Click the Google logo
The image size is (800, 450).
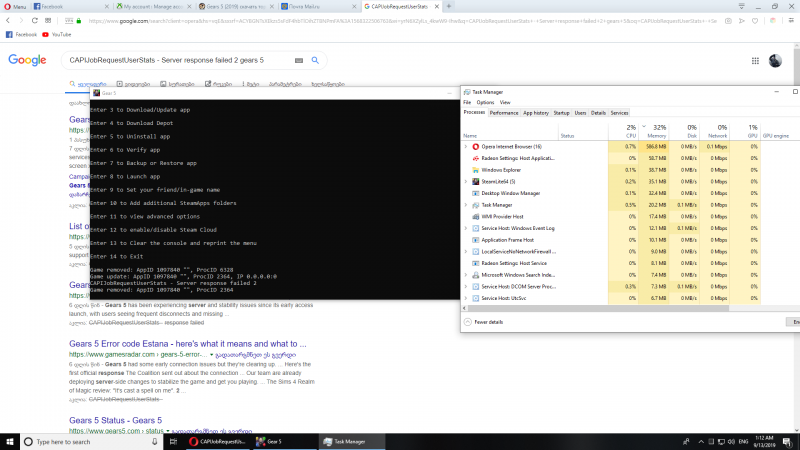coord(27,60)
